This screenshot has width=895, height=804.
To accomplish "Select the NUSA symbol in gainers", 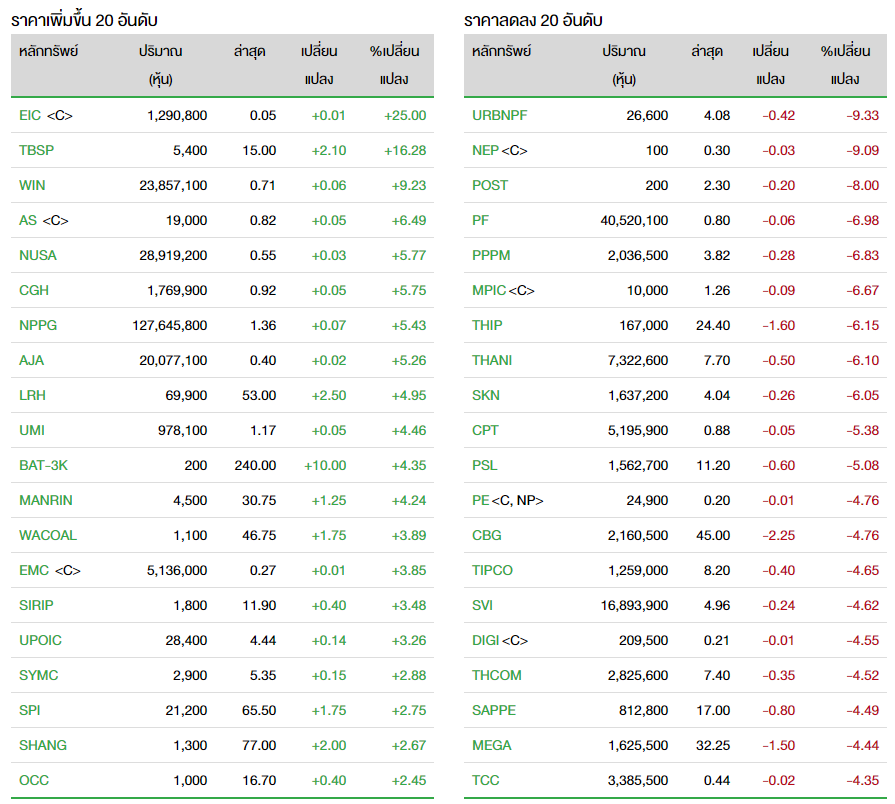I will (38, 256).
